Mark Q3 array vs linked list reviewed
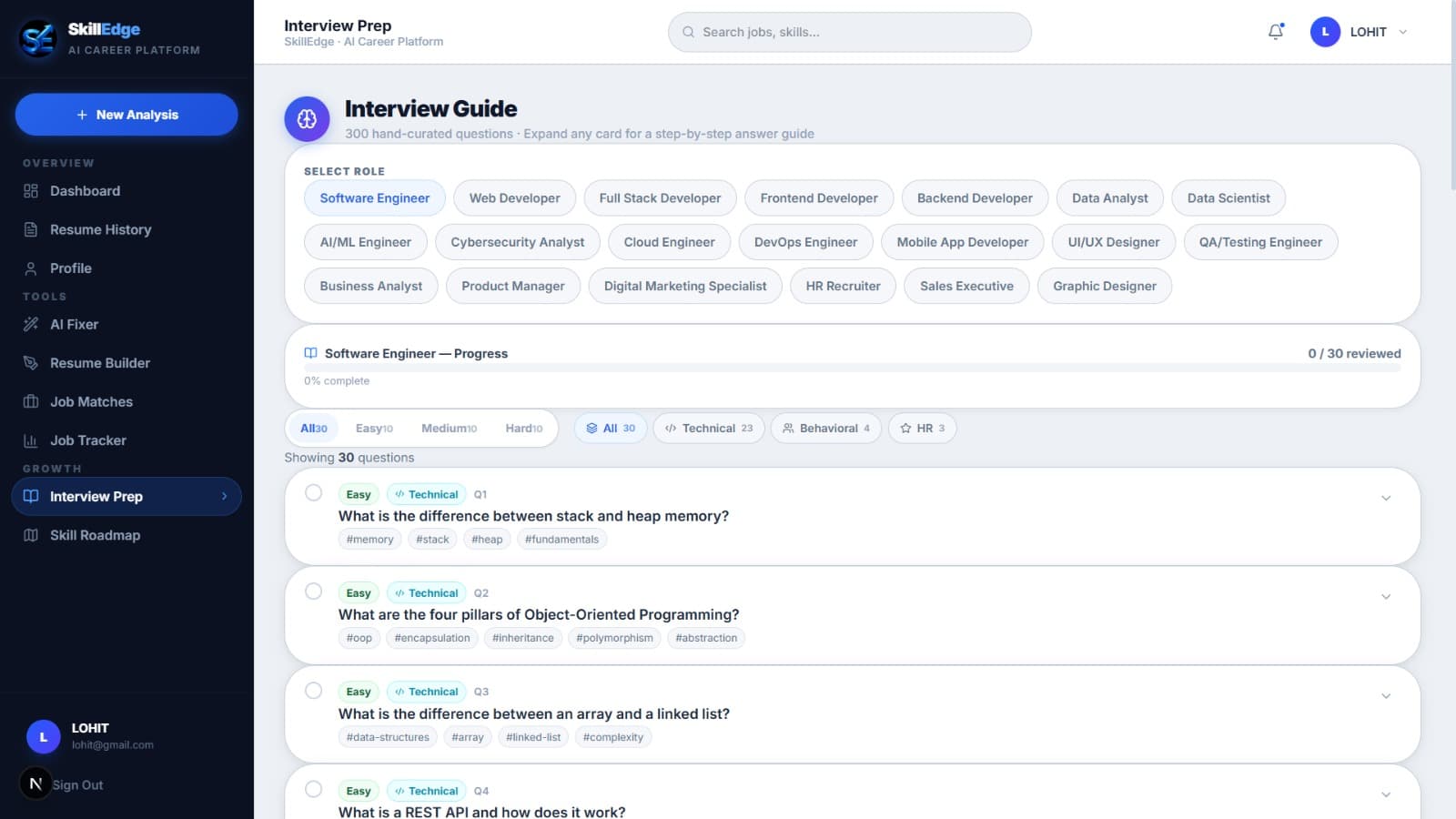Image resolution: width=1456 pixels, height=819 pixels. click(314, 690)
